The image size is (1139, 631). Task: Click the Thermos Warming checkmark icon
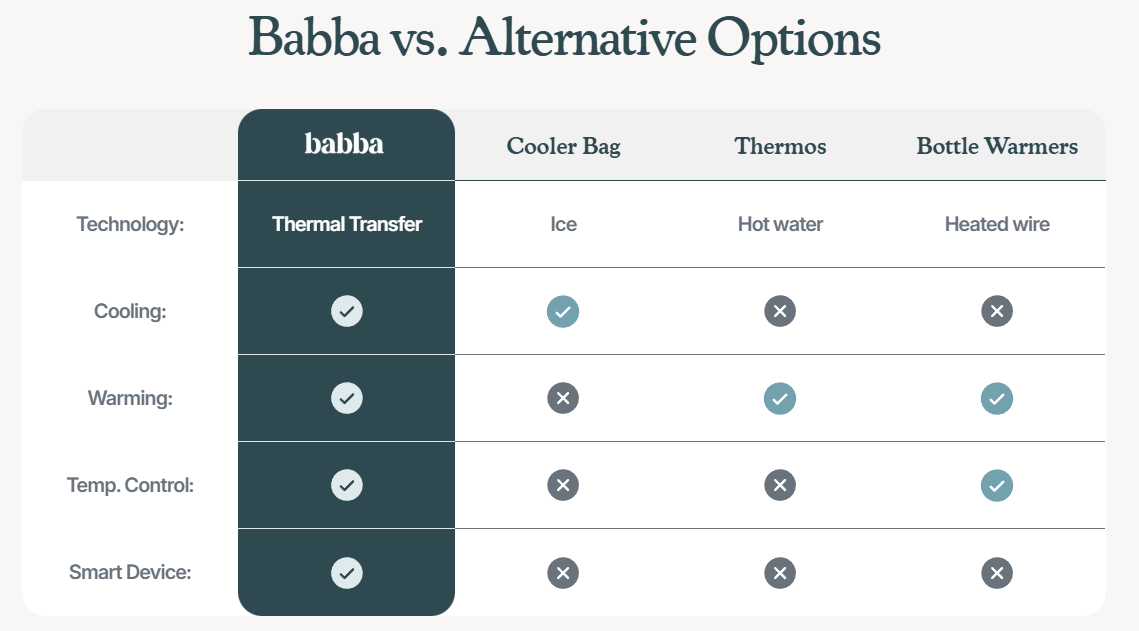780,399
